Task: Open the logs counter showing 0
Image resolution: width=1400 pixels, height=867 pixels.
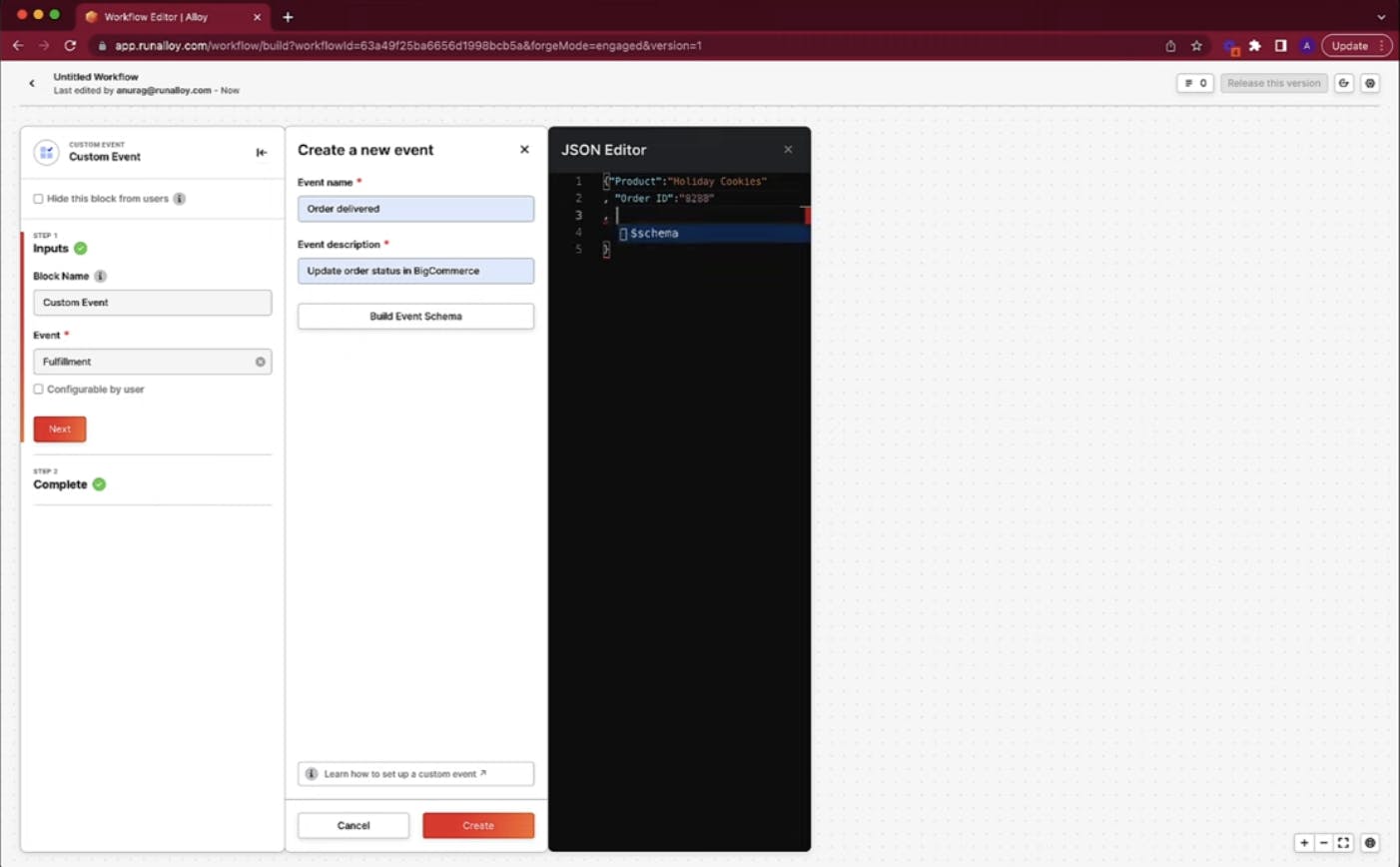Action: tap(1195, 83)
